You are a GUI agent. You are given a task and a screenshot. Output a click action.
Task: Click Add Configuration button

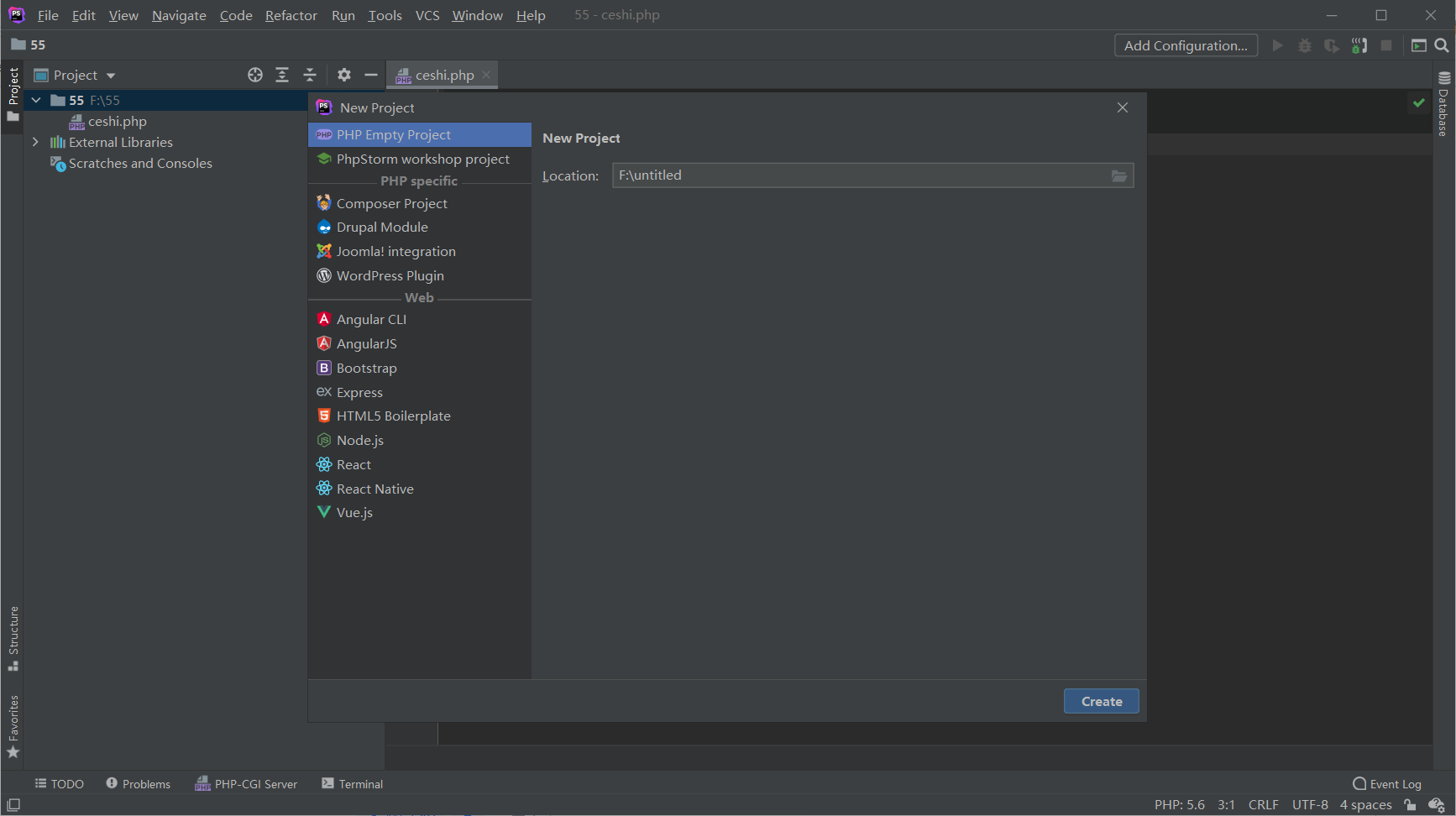coord(1186,45)
